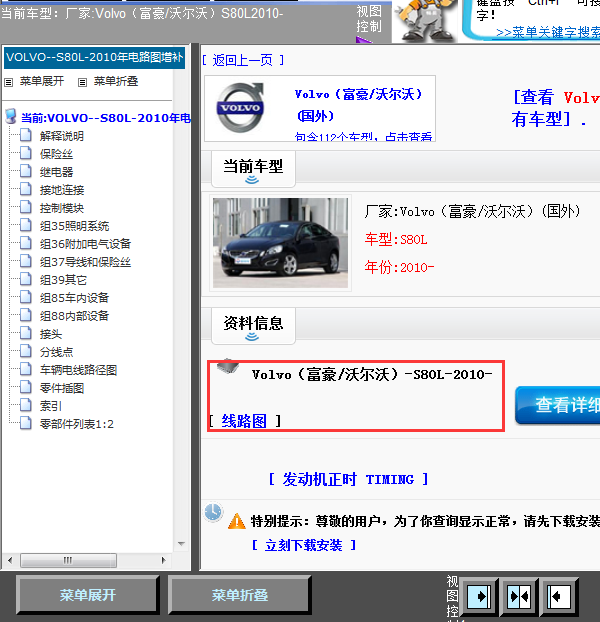Select 继电器 in the tree
The image size is (600, 622).
[56, 172]
